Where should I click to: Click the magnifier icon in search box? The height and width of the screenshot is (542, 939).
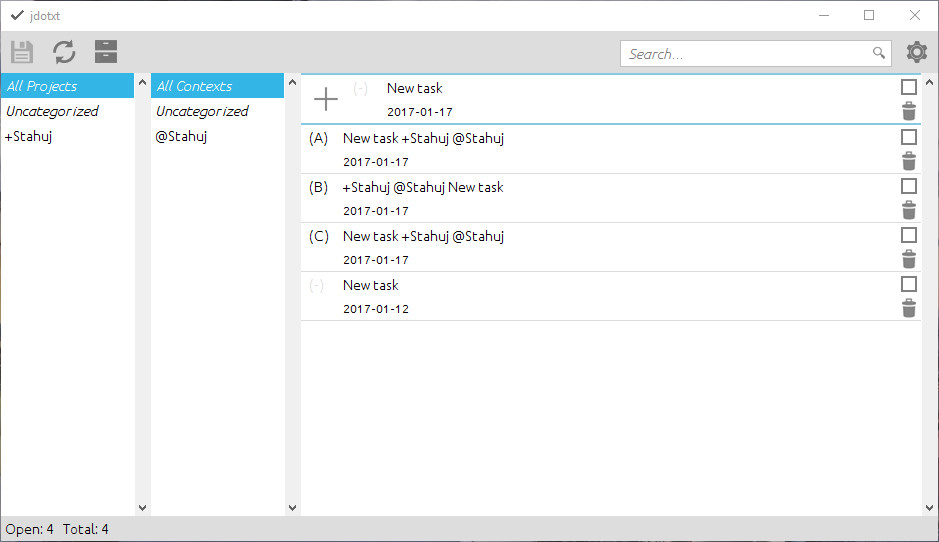[x=879, y=53]
